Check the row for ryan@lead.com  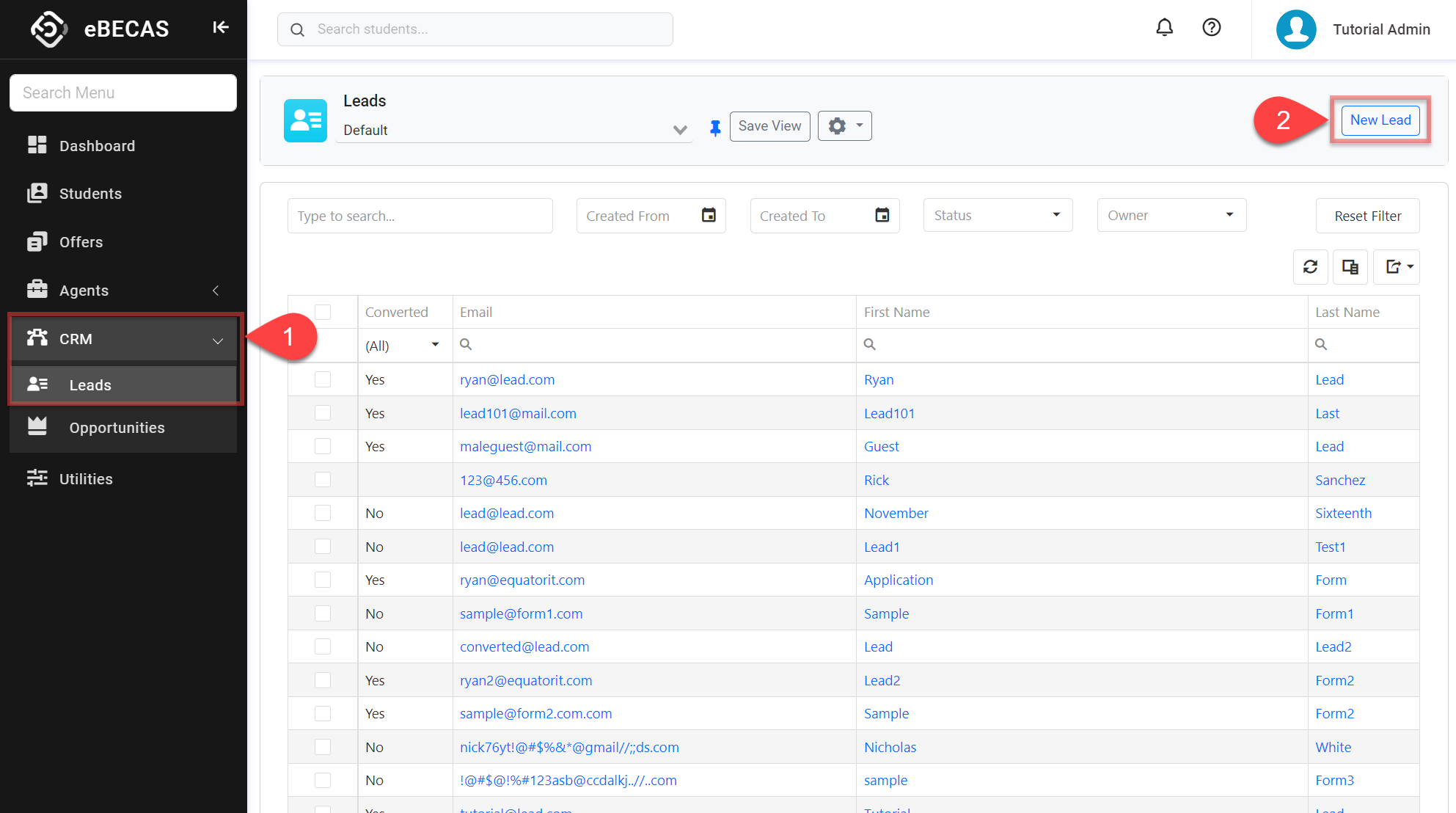pos(323,379)
